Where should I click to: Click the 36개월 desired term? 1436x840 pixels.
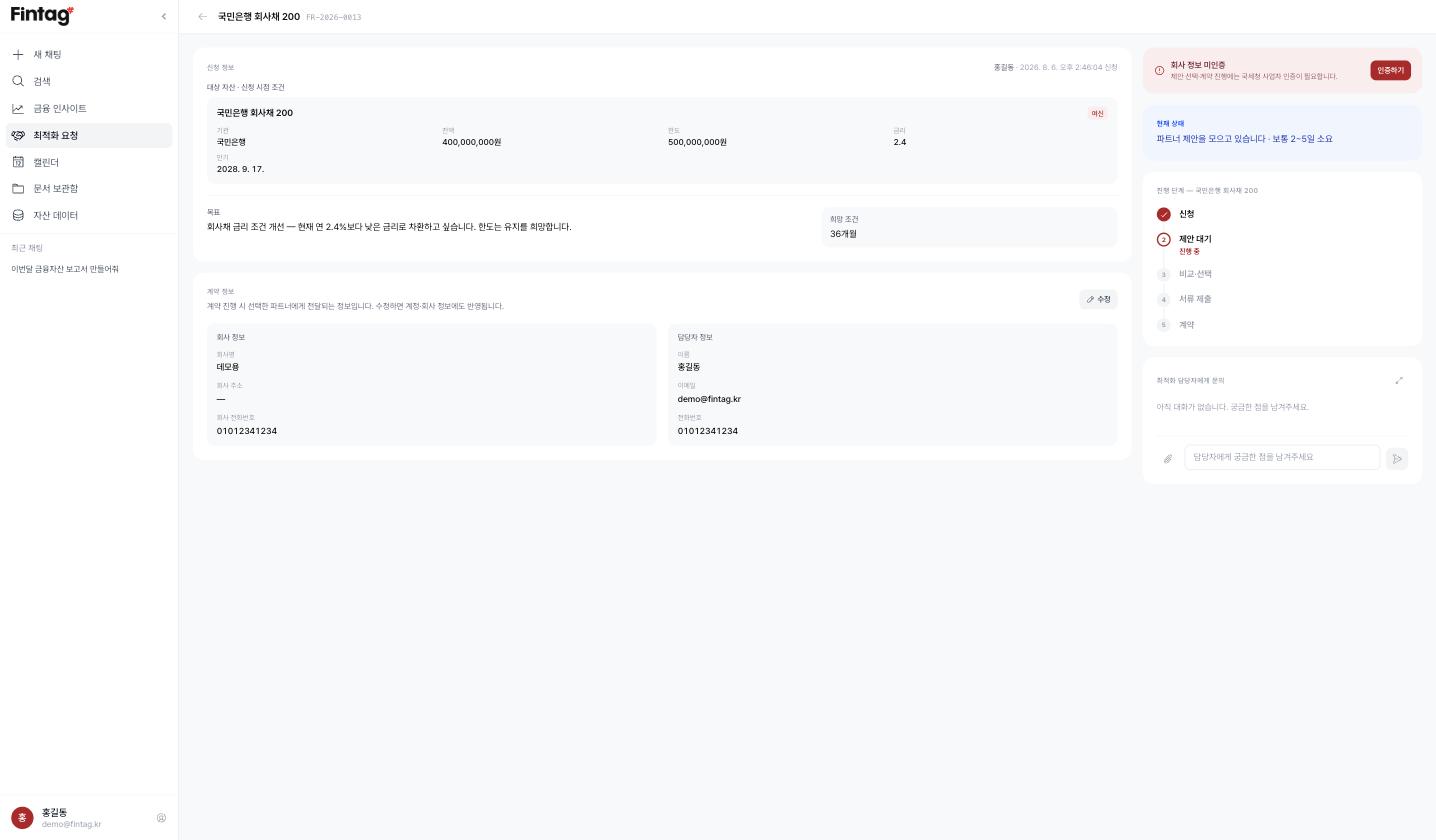(843, 234)
